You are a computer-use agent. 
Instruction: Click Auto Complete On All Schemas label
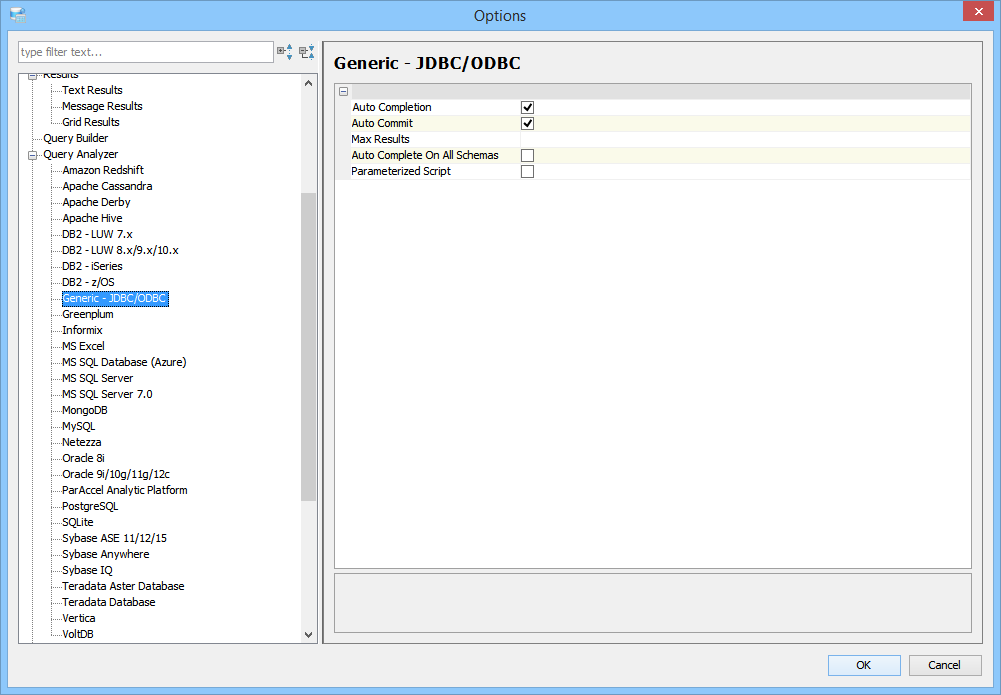click(x=425, y=155)
